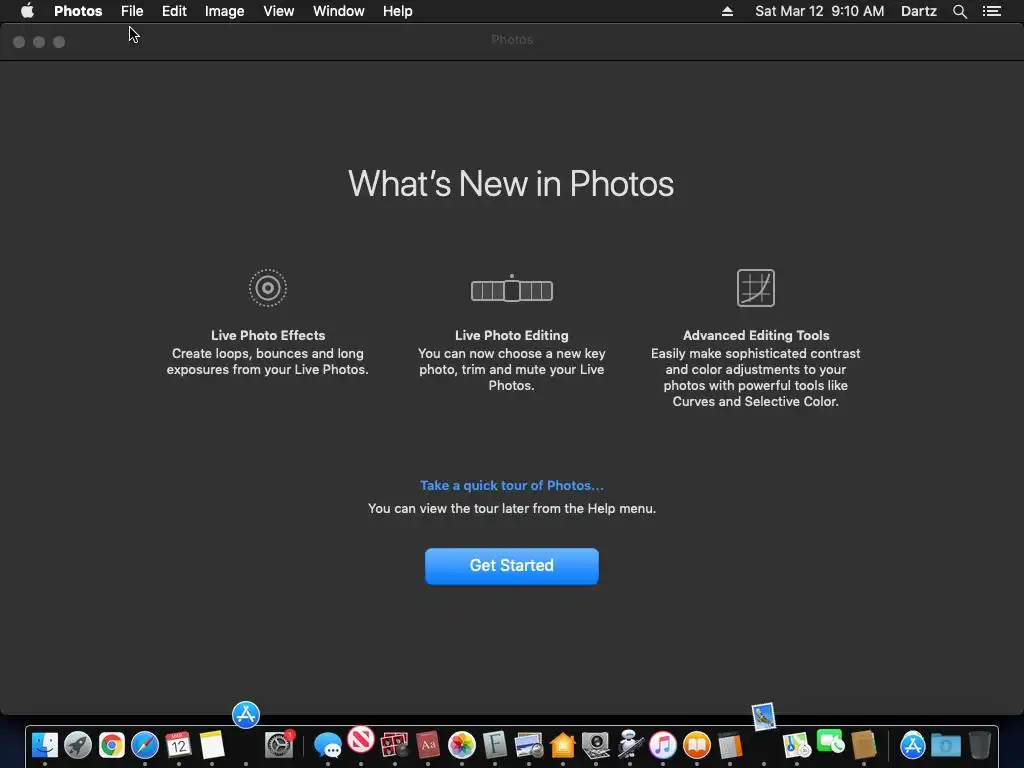Viewport: 1024px width, 768px height.
Task: Open Image Capture camera icon in Dock
Action: pos(596,744)
